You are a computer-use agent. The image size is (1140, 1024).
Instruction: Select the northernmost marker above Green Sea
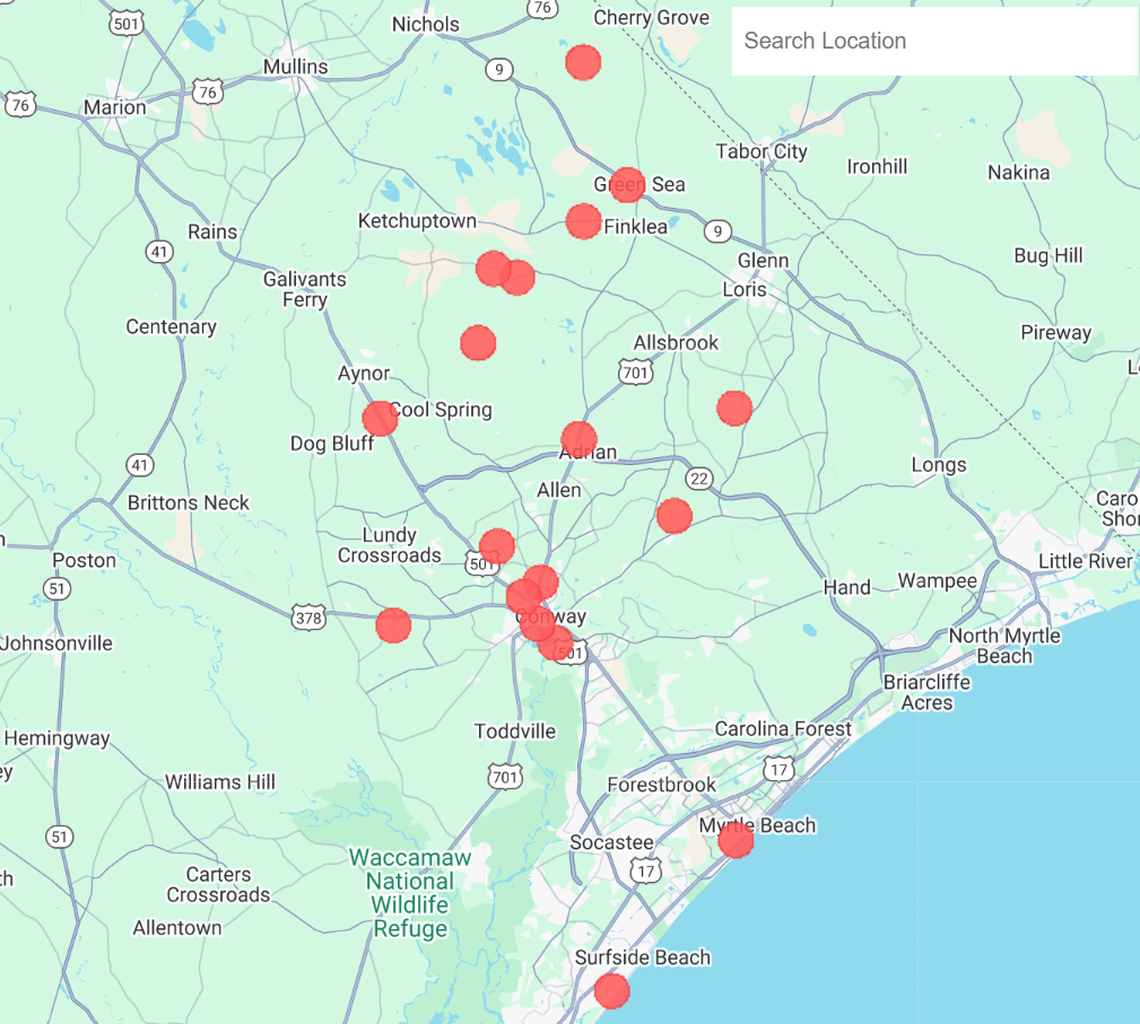pos(581,63)
